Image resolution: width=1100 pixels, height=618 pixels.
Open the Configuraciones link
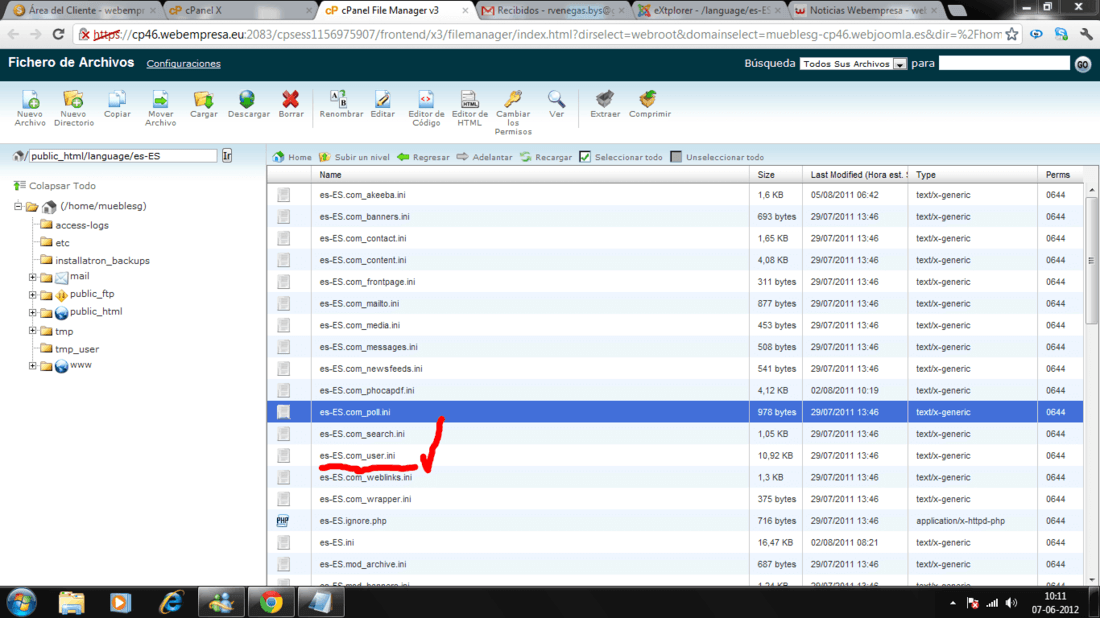tap(183, 64)
